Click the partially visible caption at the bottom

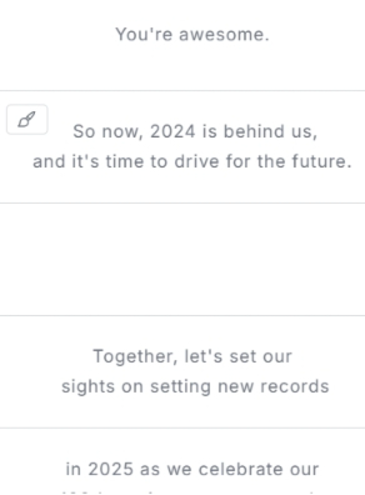[x=188, y=492]
